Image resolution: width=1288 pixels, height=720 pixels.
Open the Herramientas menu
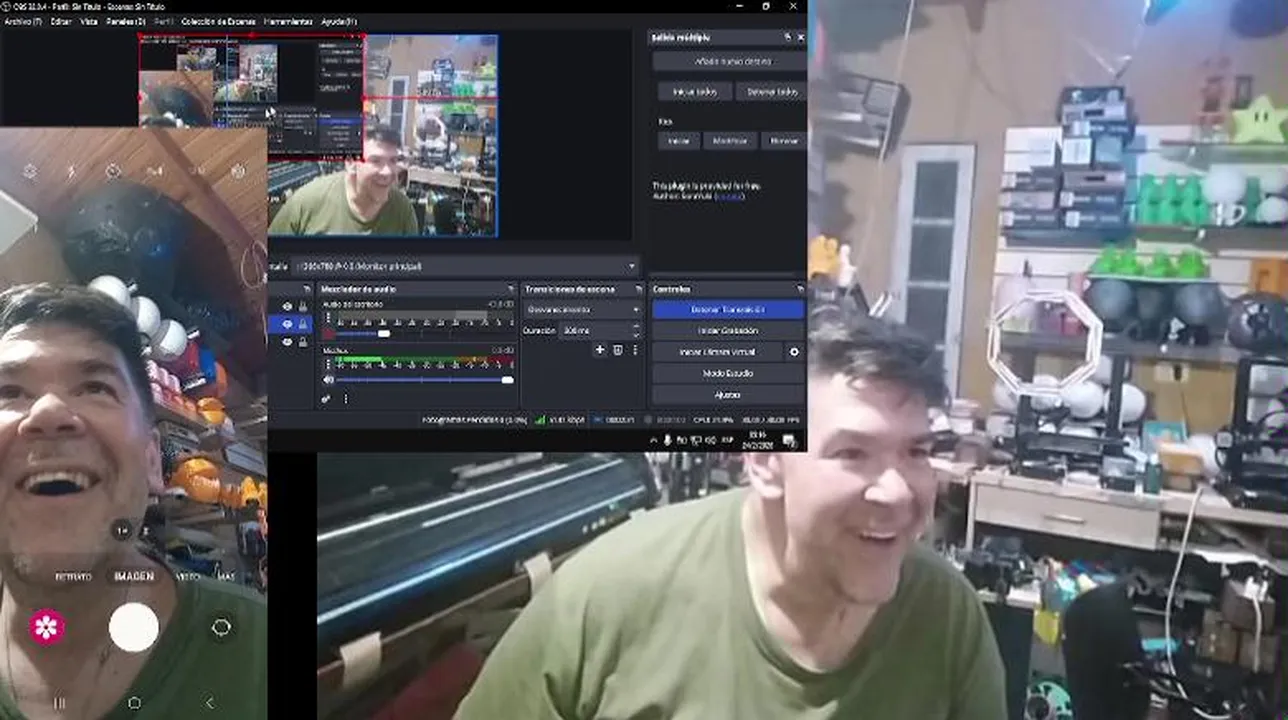coord(289,21)
